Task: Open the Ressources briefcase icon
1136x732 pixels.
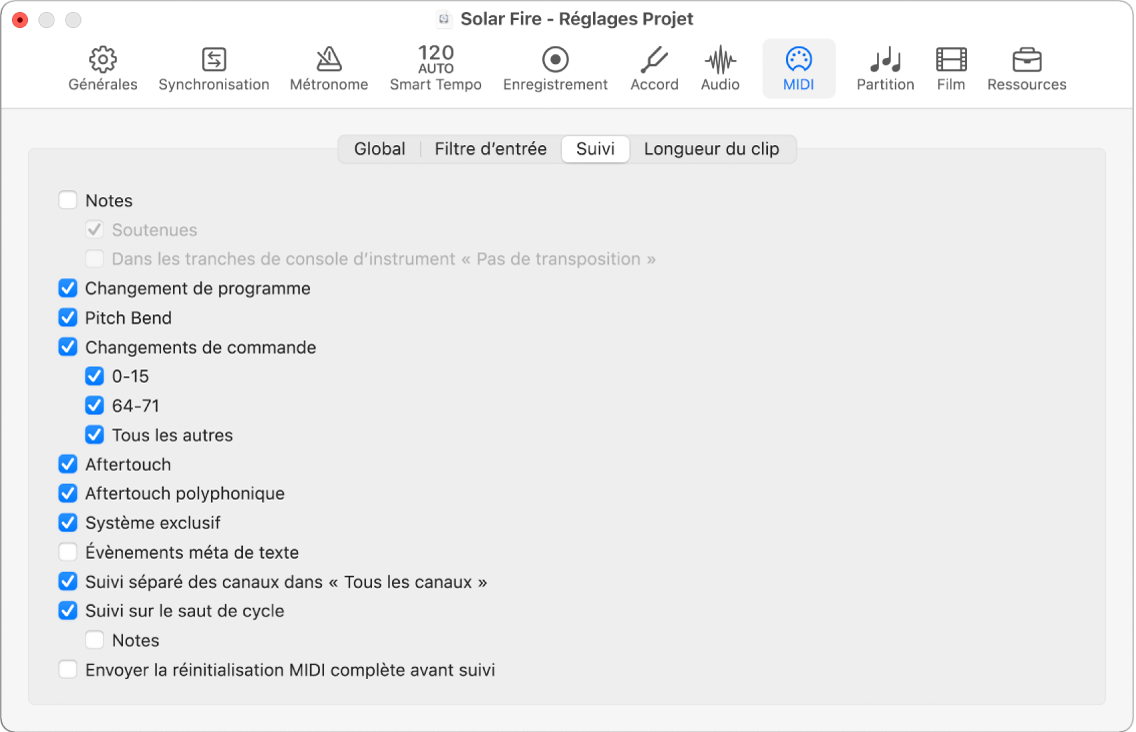Action: pos(1026,60)
